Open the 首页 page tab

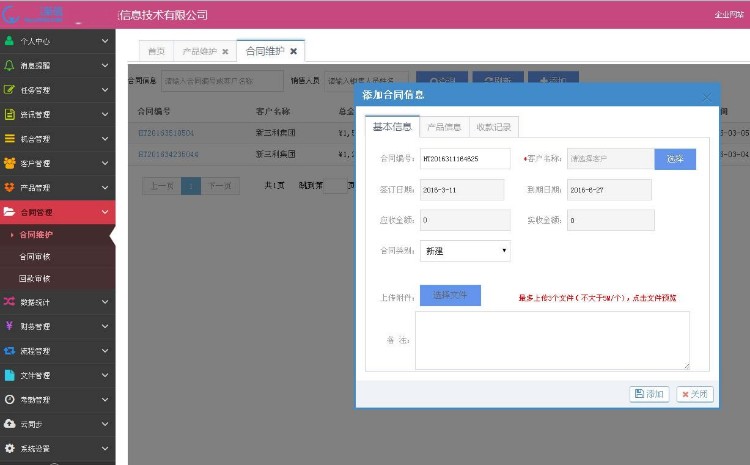(x=156, y=51)
